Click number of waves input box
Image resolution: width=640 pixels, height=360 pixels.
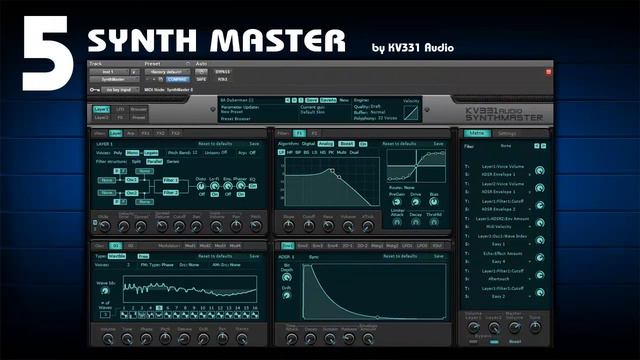point(105,315)
